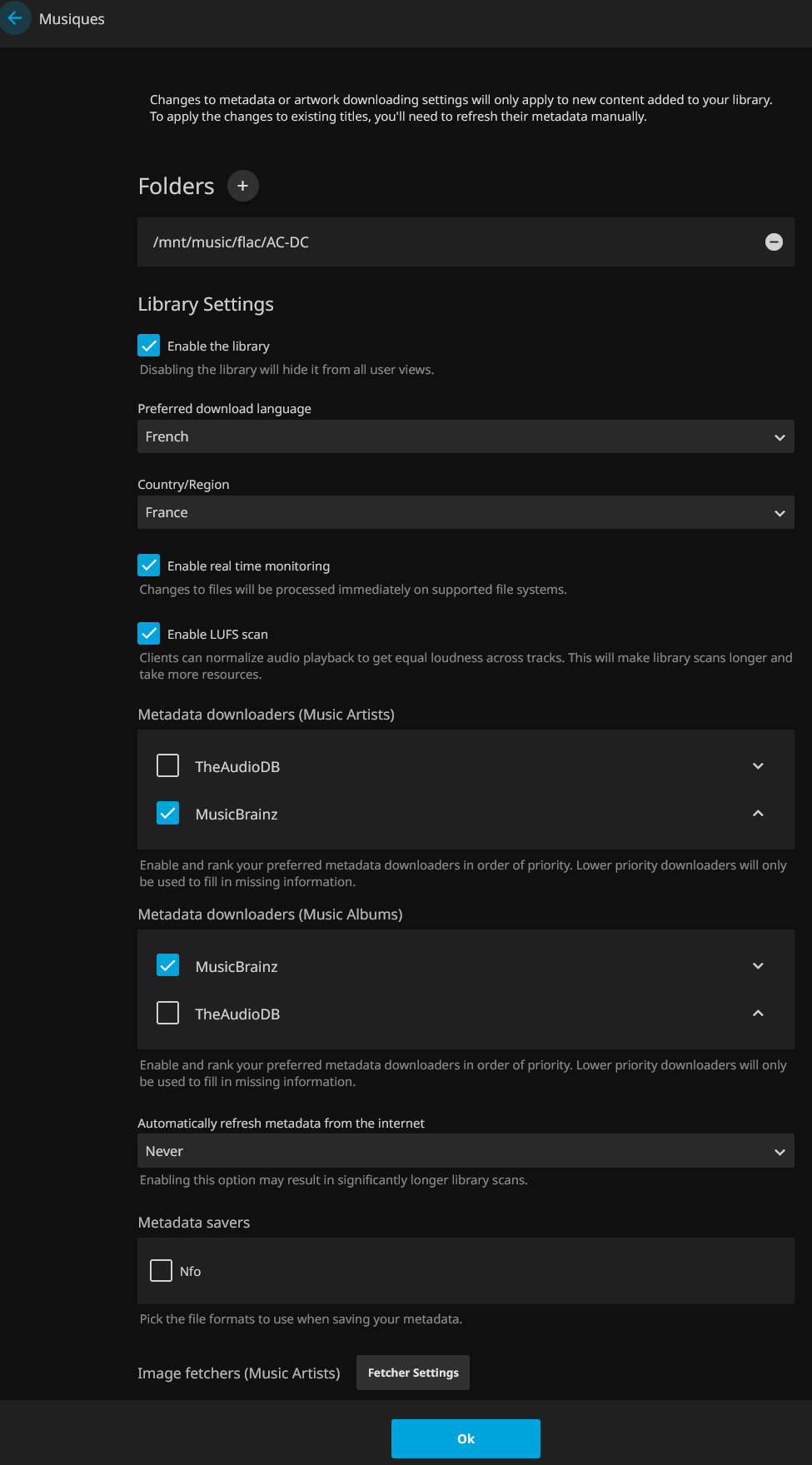This screenshot has width=812, height=1465.
Task: Uncheck Enable LUFS scan
Action: pyautogui.click(x=149, y=634)
